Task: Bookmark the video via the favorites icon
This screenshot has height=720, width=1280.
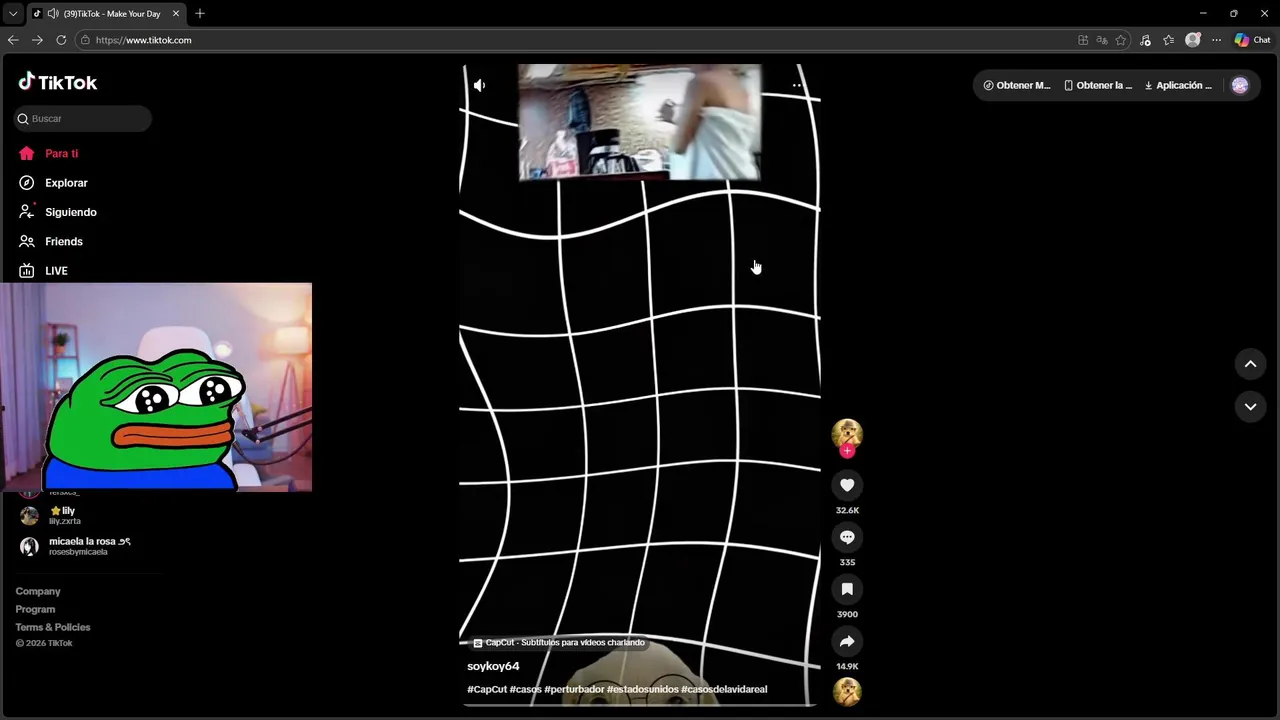Action: click(847, 589)
